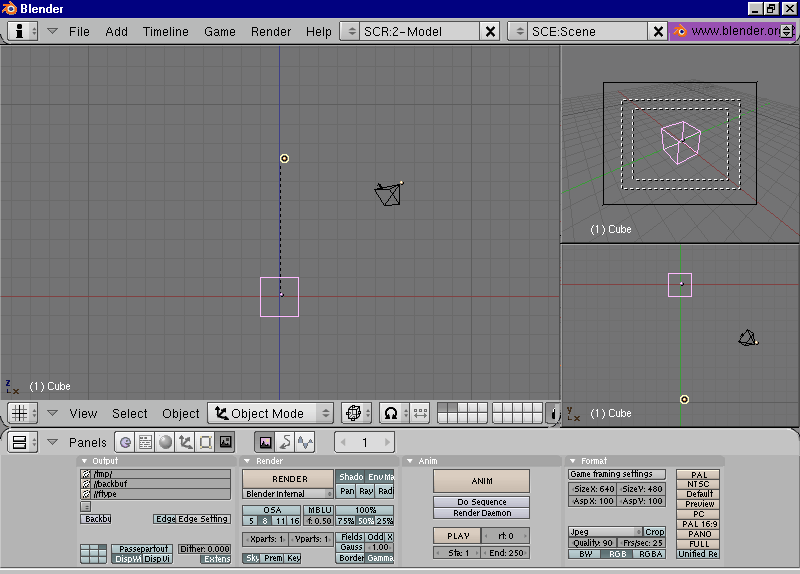Switch to Editing context square icon
Viewport: 800px width, 574px height.
[205, 442]
